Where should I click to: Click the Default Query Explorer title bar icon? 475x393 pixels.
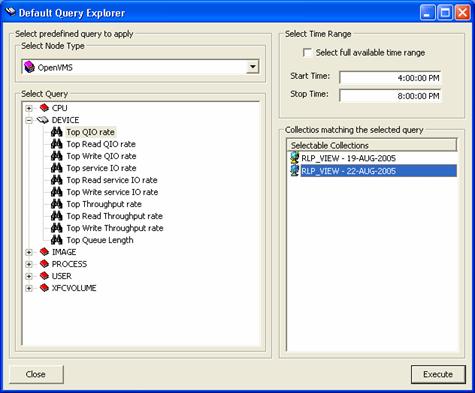click(x=10, y=12)
